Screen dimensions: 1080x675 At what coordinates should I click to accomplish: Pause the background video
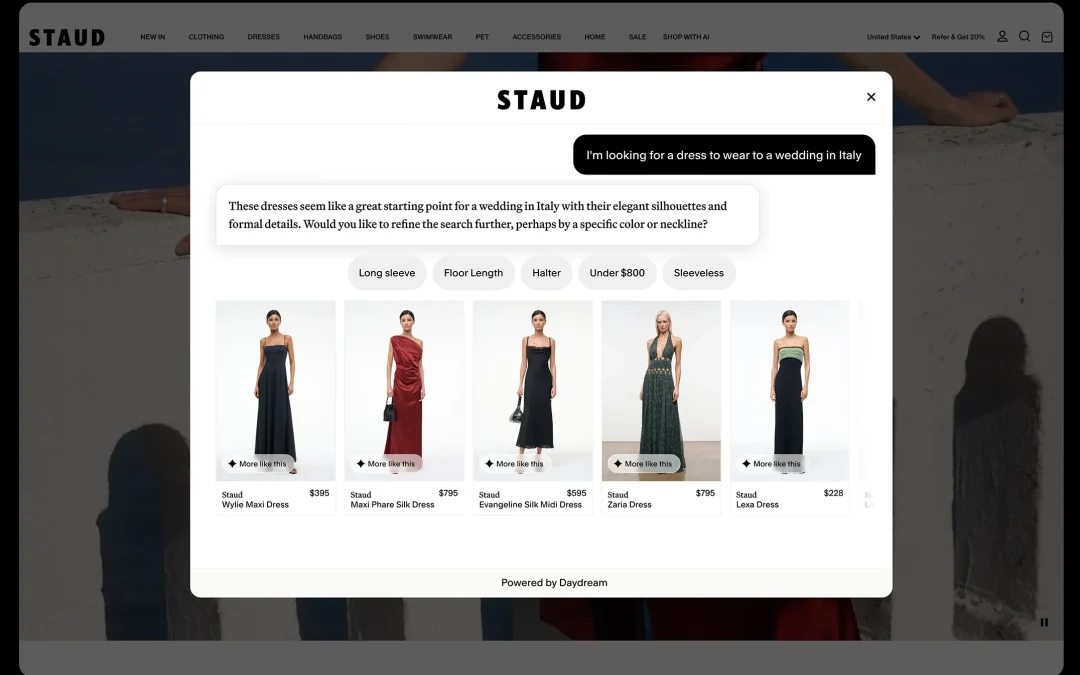coord(1044,622)
